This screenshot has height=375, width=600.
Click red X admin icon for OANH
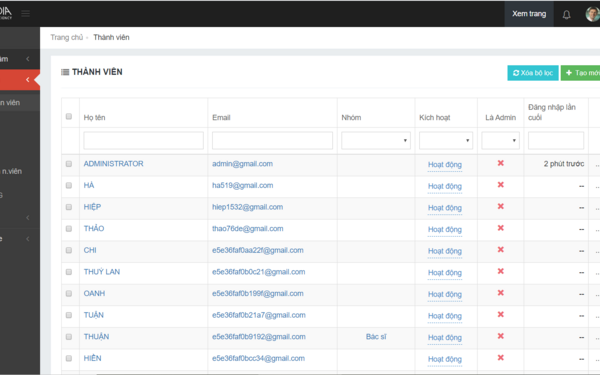[x=501, y=293]
